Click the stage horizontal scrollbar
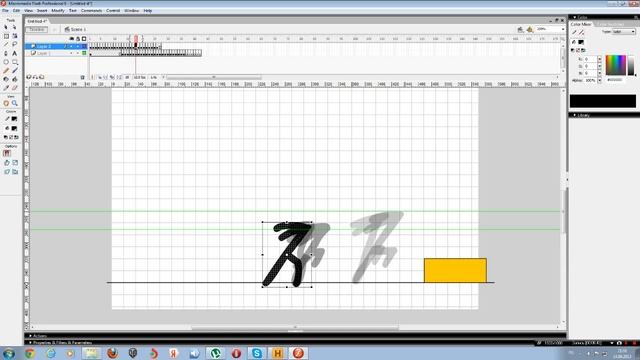 295,327
